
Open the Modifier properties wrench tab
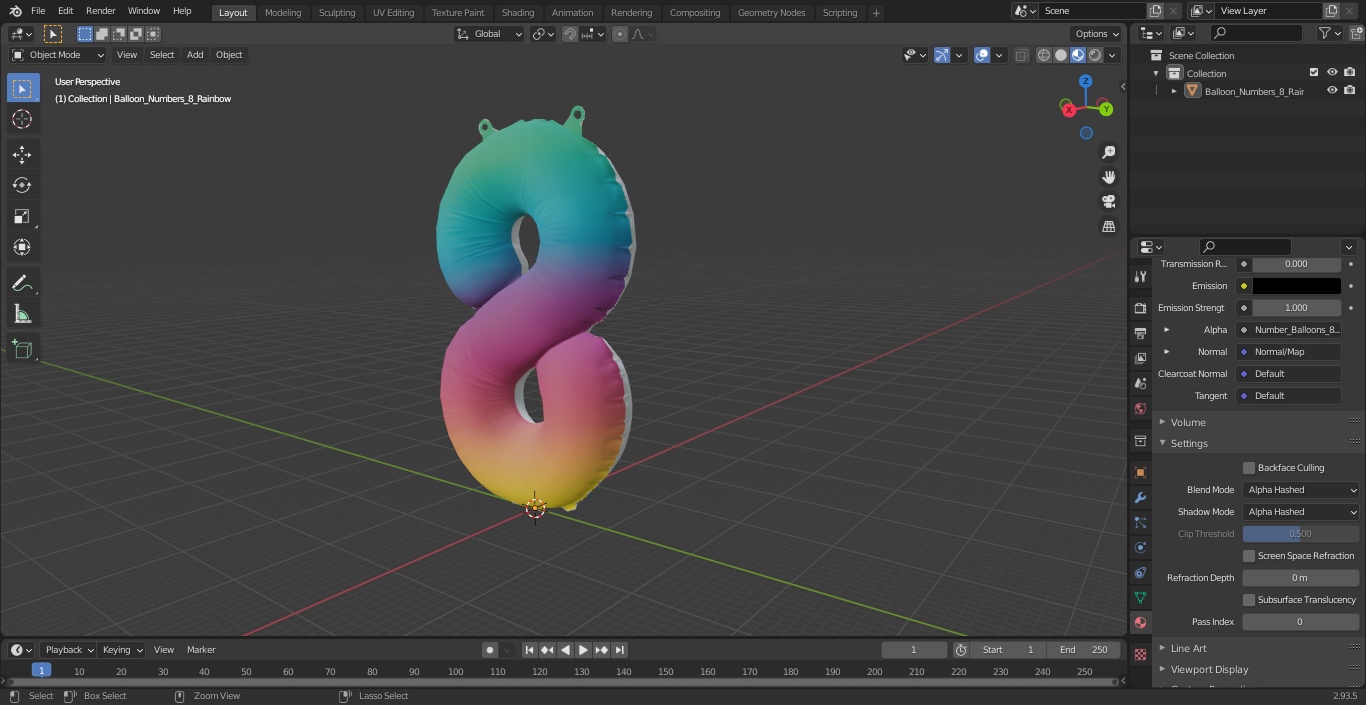[x=1140, y=497]
